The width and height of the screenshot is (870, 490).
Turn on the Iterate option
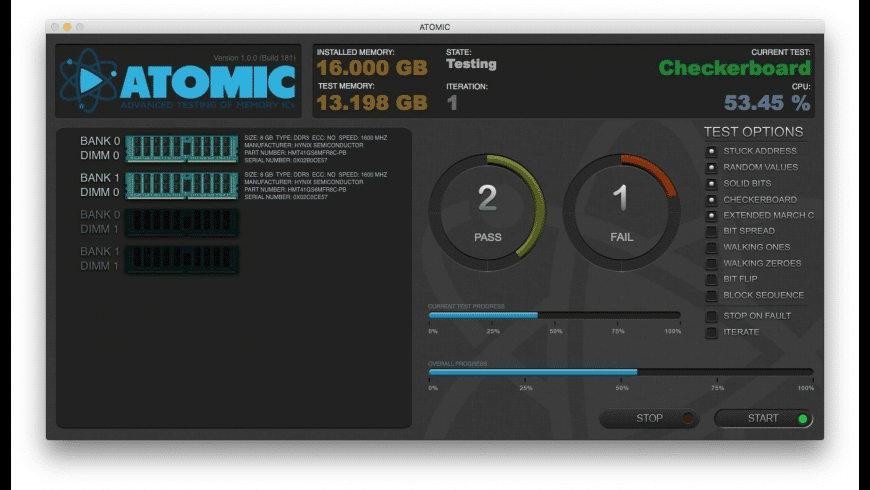[711, 332]
